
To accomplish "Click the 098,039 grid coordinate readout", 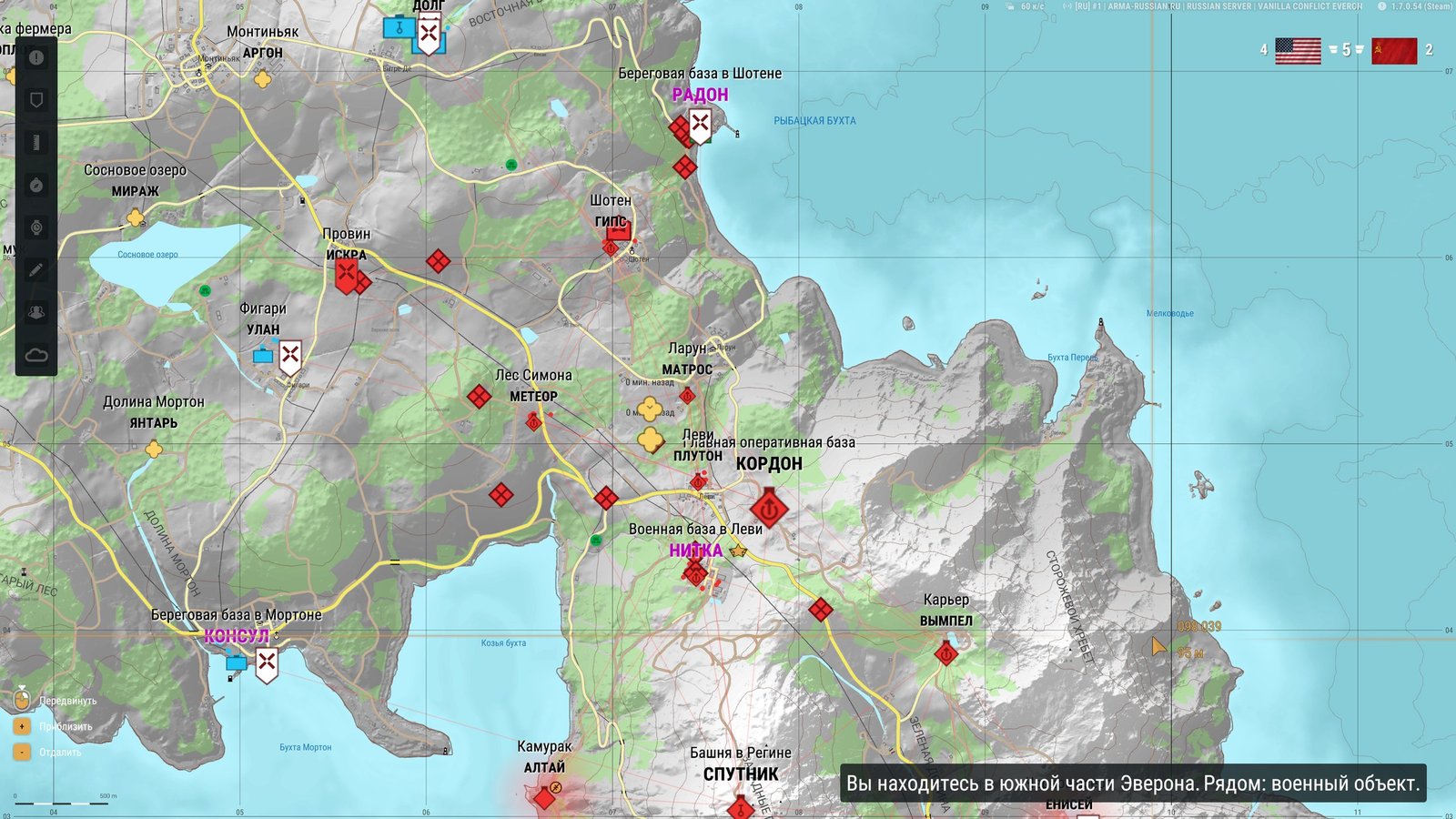I will 1199,627.
